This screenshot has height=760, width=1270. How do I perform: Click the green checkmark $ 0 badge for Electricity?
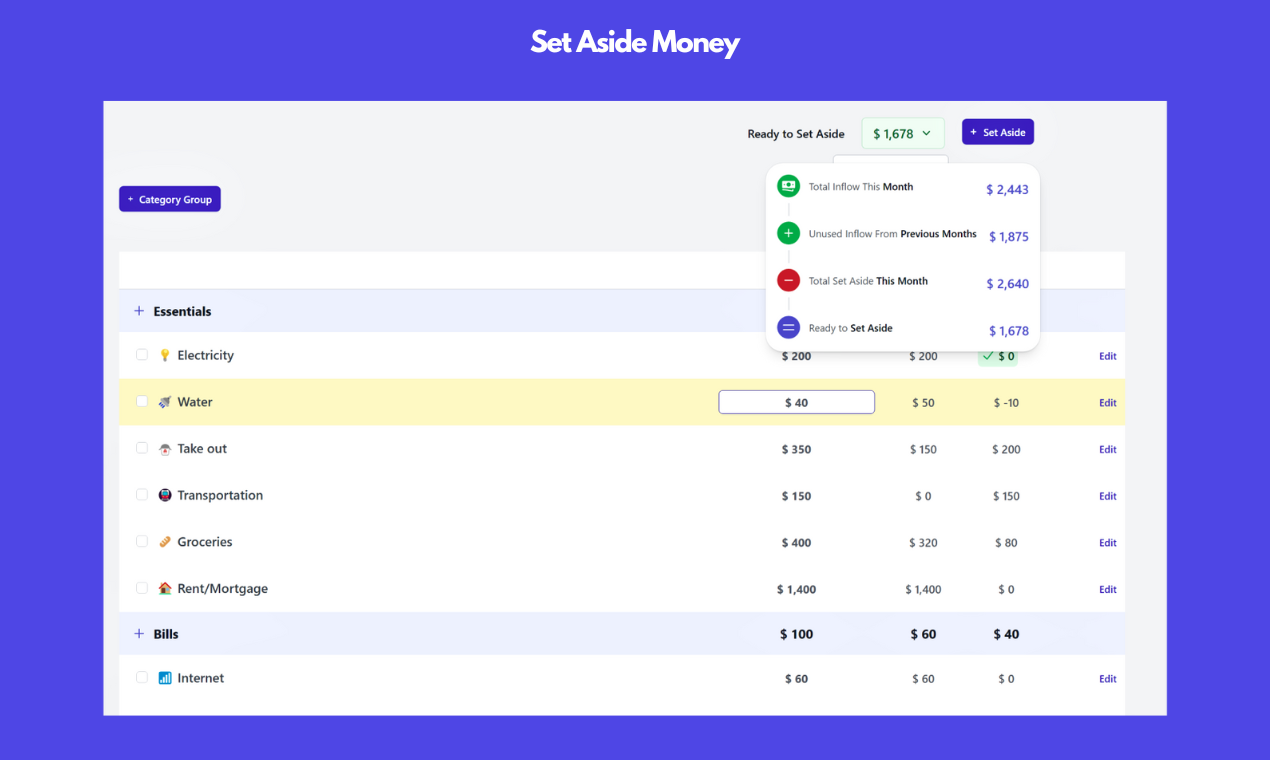(x=998, y=356)
